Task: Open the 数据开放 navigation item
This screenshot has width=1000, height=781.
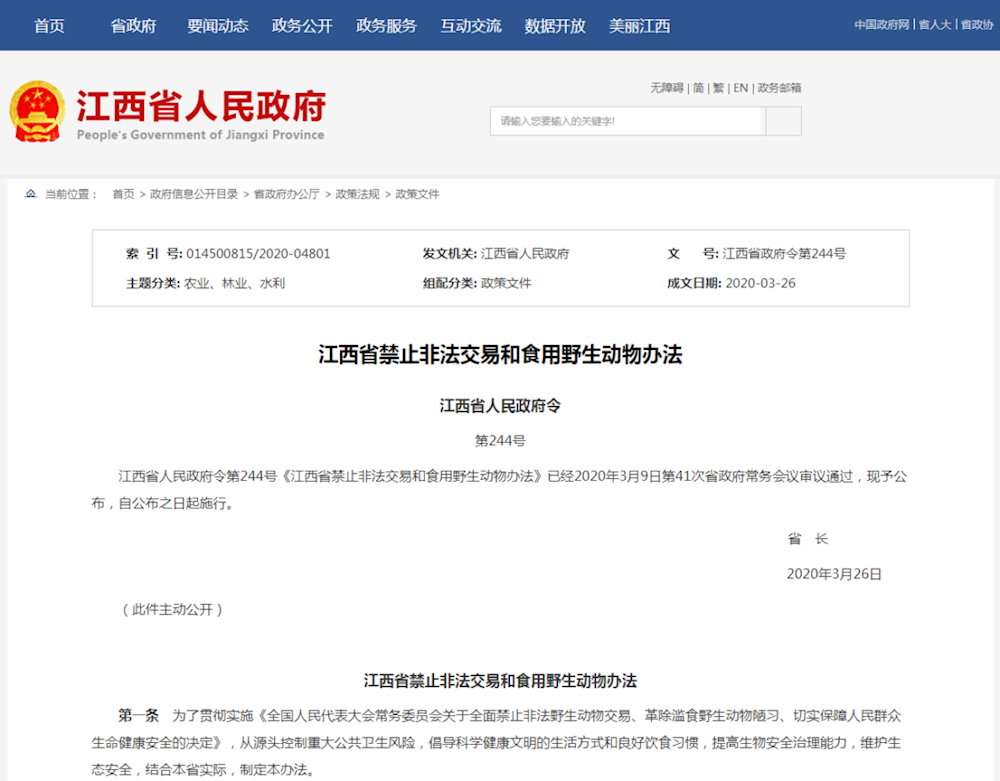Action: 555,26
